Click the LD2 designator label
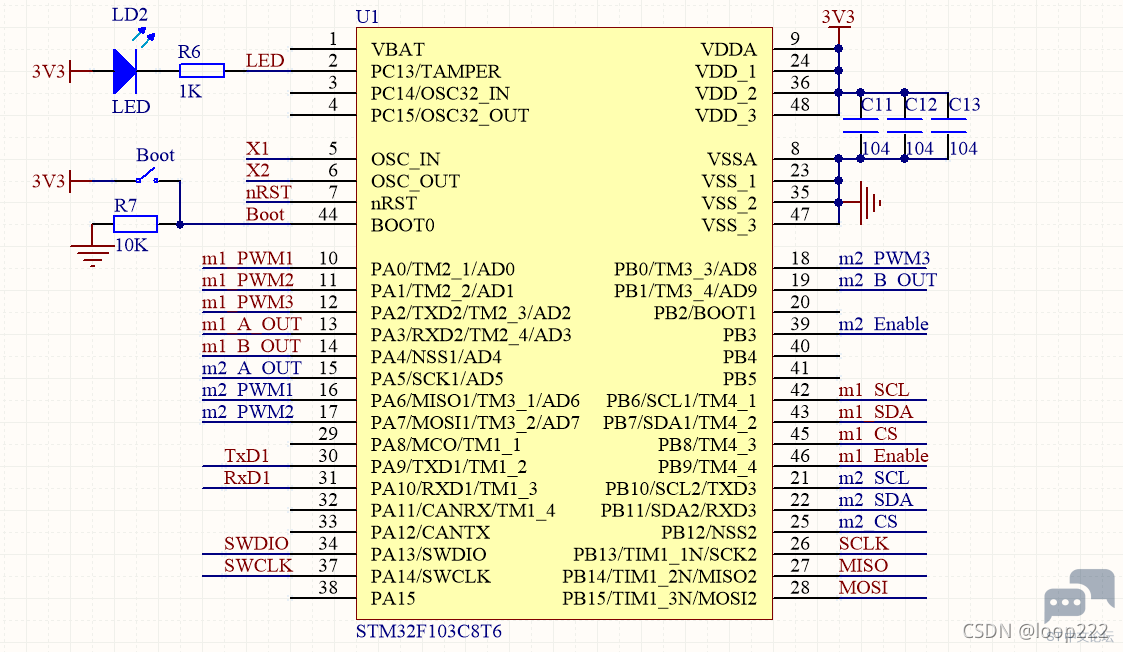 [130, 15]
